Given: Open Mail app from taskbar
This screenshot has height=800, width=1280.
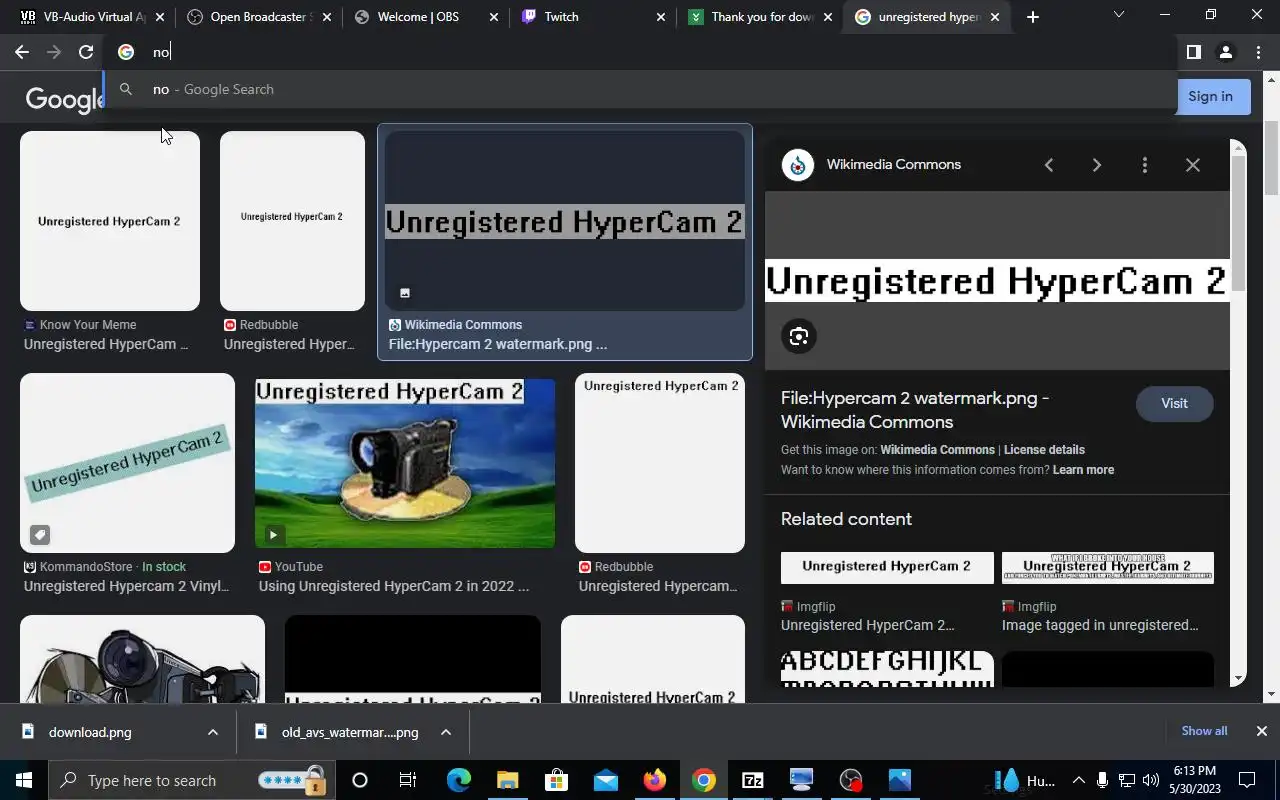Looking at the screenshot, I should pos(605,780).
